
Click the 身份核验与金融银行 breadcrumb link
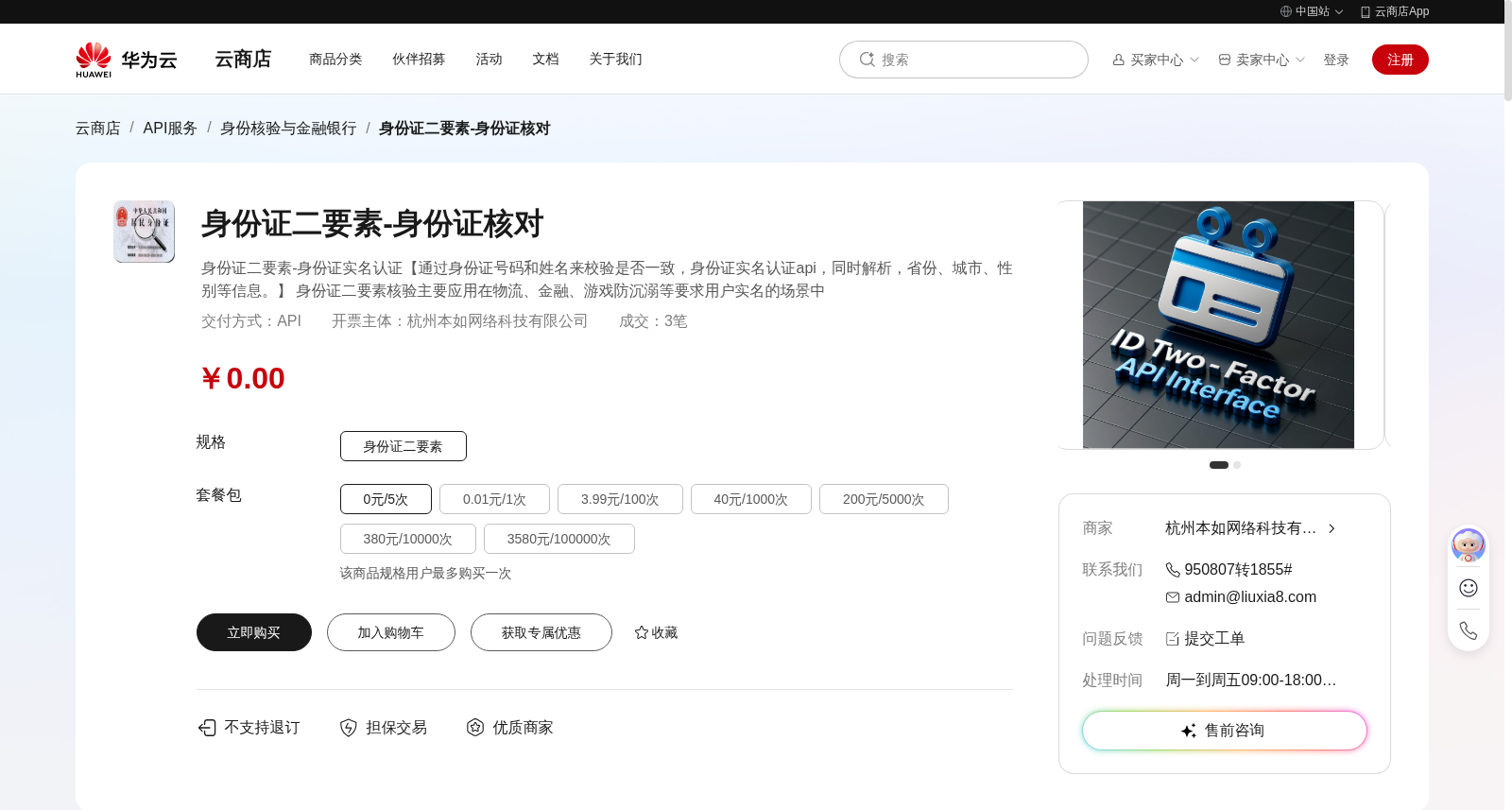[x=288, y=128]
